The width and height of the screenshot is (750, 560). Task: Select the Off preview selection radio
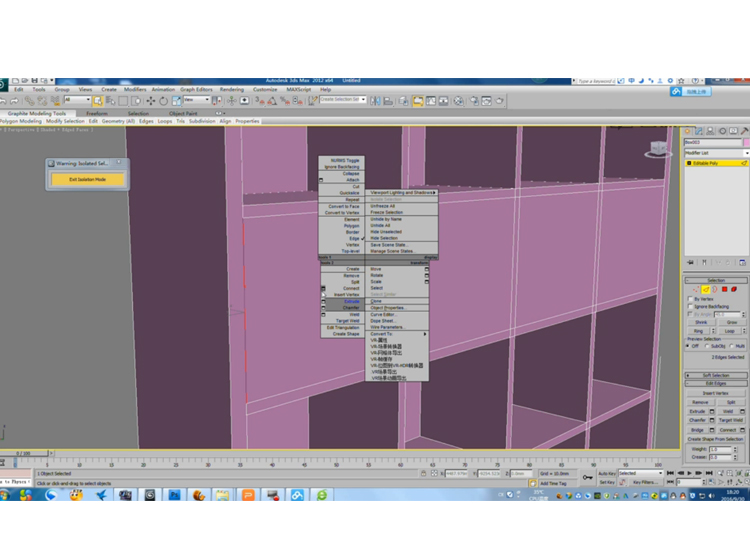pos(688,346)
